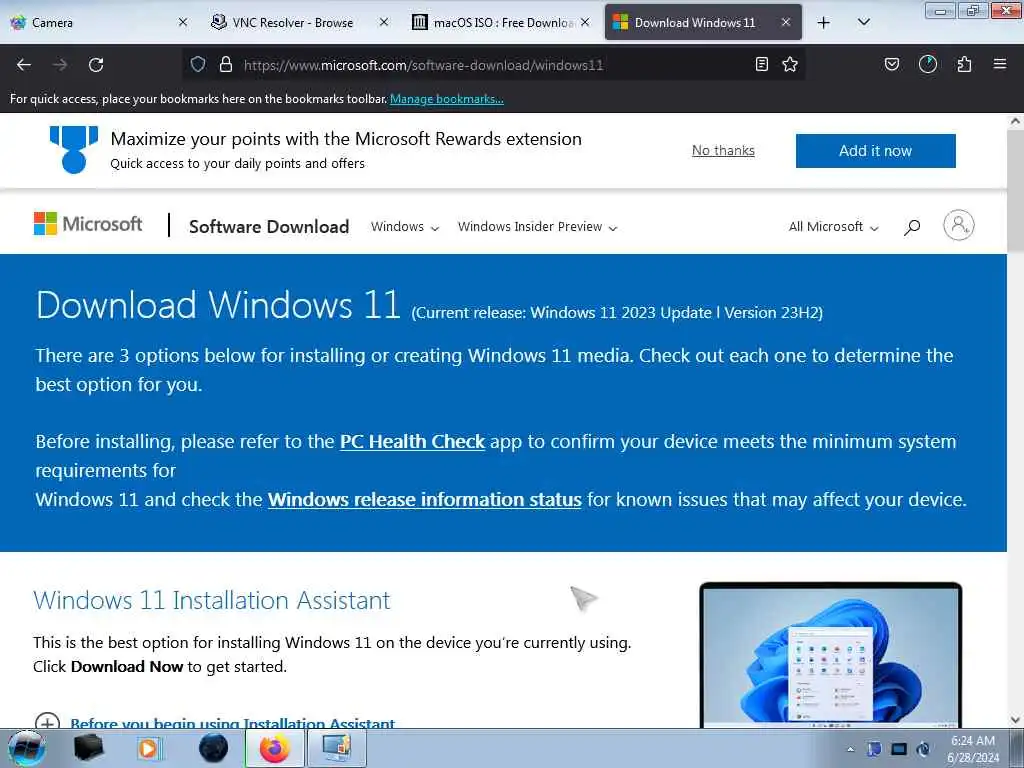The width and height of the screenshot is (1024, 768).
Task: Expand the All Microsoft menu
Action: (833, 227)
